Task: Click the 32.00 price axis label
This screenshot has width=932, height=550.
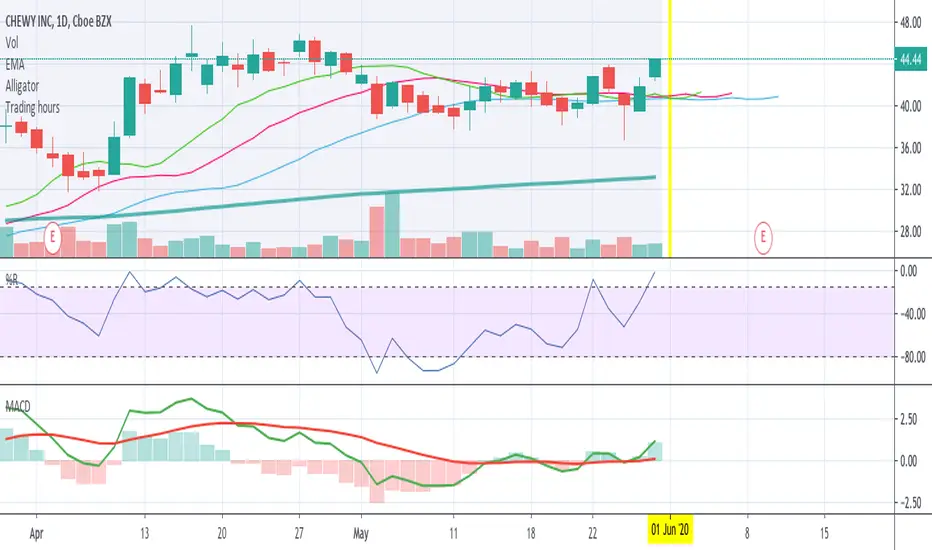Action: click(x=911, y=190)
